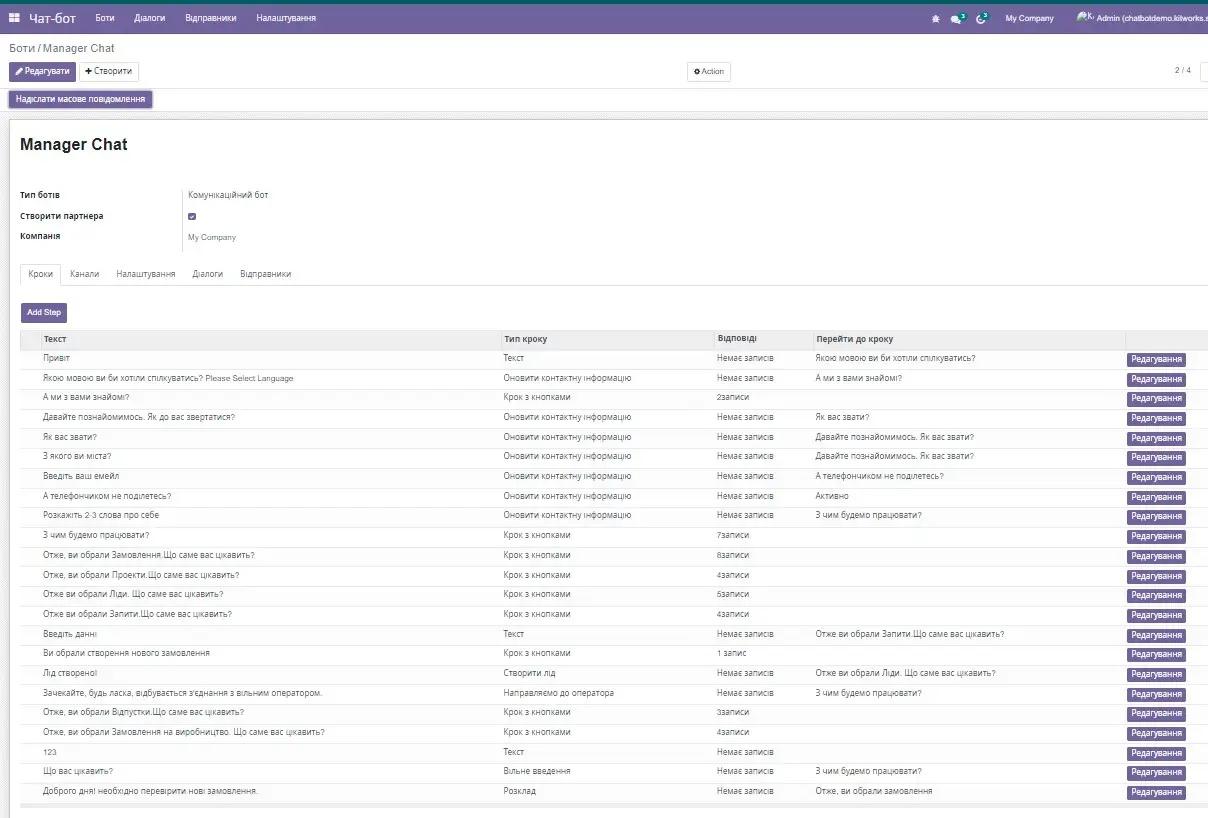Open the Action dropdown
Image resolution: width=1208 pixels, height=818 pixels.
708,71
